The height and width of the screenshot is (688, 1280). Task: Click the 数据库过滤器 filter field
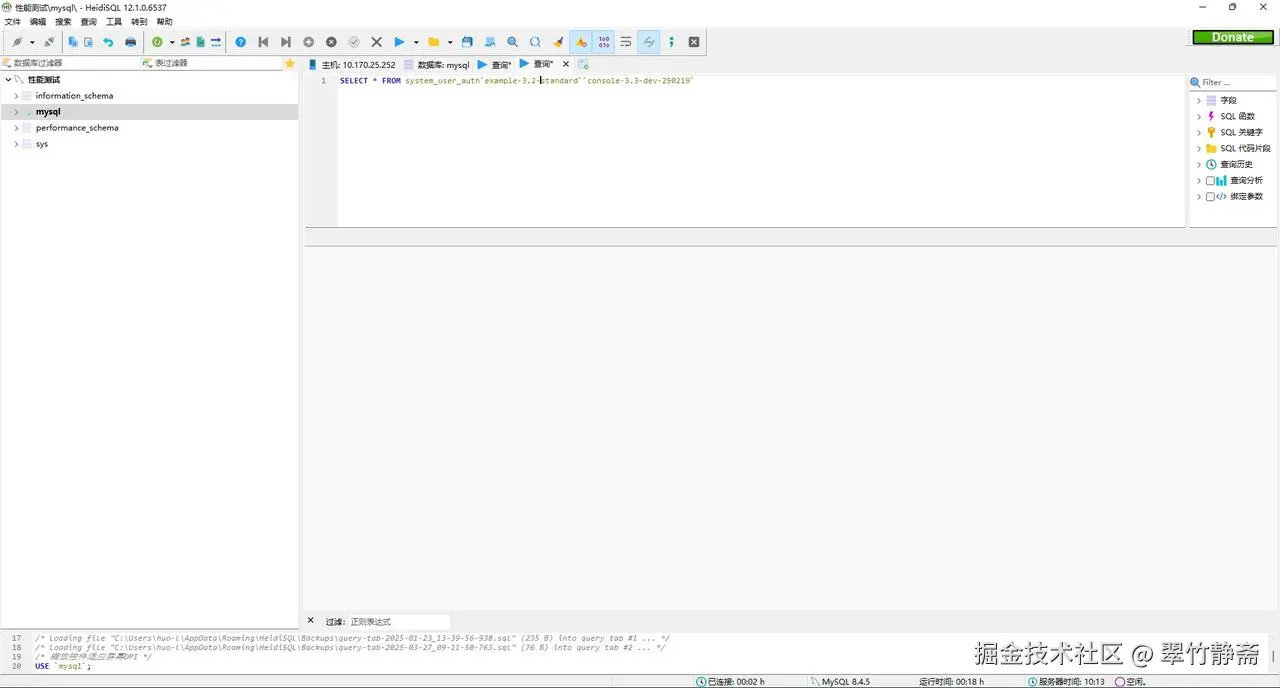click(x=70, y=63)
